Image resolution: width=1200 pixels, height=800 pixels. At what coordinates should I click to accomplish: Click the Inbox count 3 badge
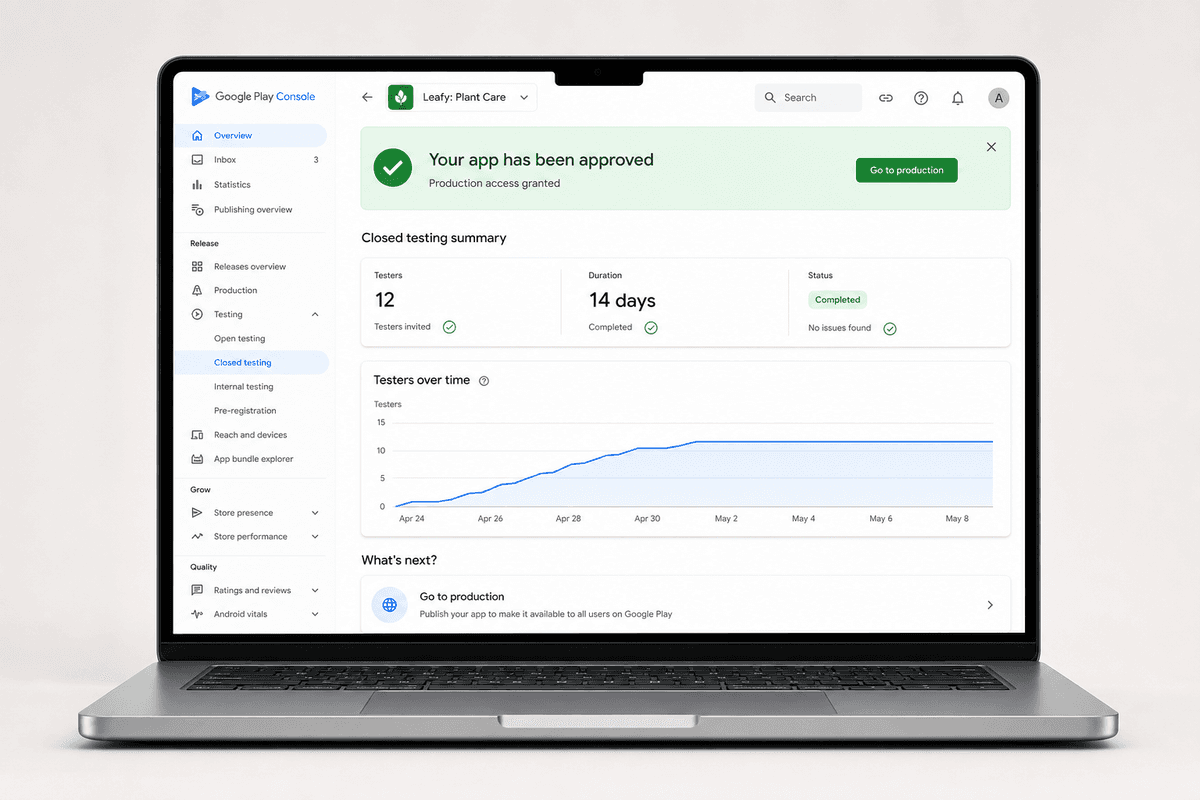point(316,160)
